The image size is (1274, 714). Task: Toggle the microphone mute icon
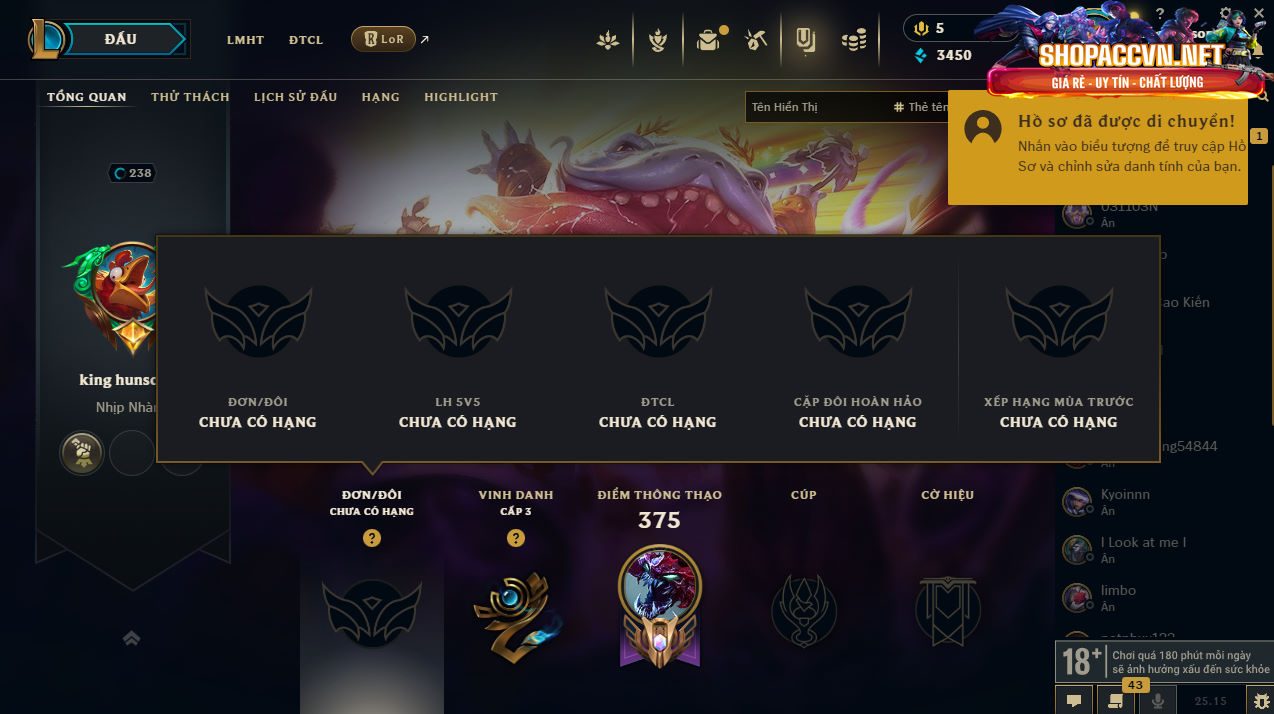pyautogui.click(x=1158, y=701)
